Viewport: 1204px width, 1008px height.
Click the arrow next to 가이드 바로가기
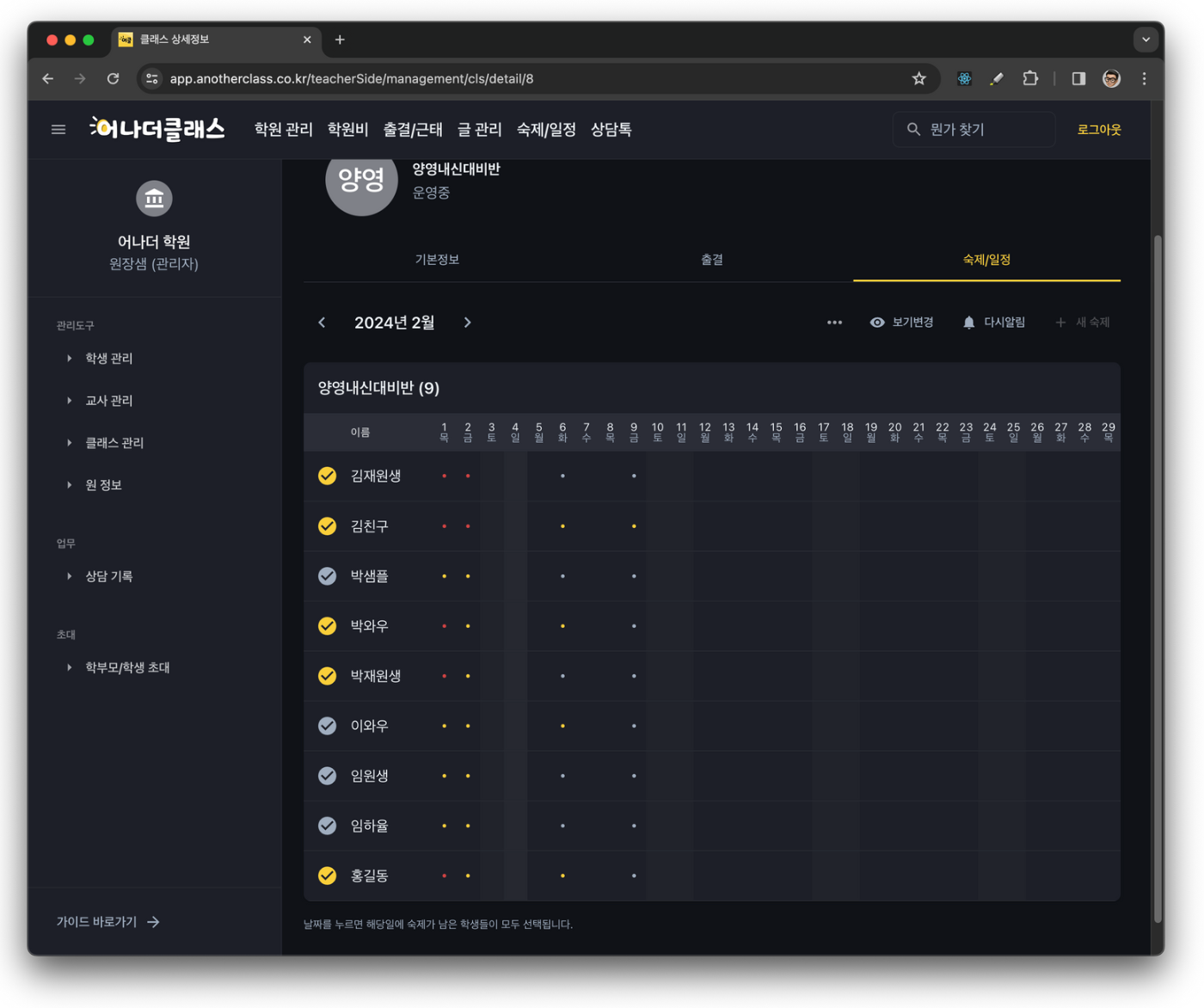coord(153,922)
